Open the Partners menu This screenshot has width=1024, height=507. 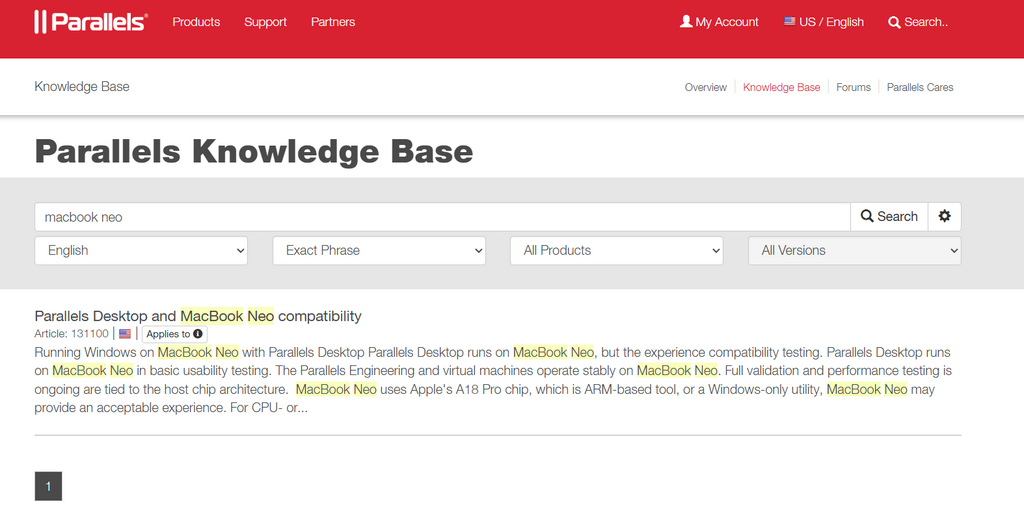pos(333,22)
